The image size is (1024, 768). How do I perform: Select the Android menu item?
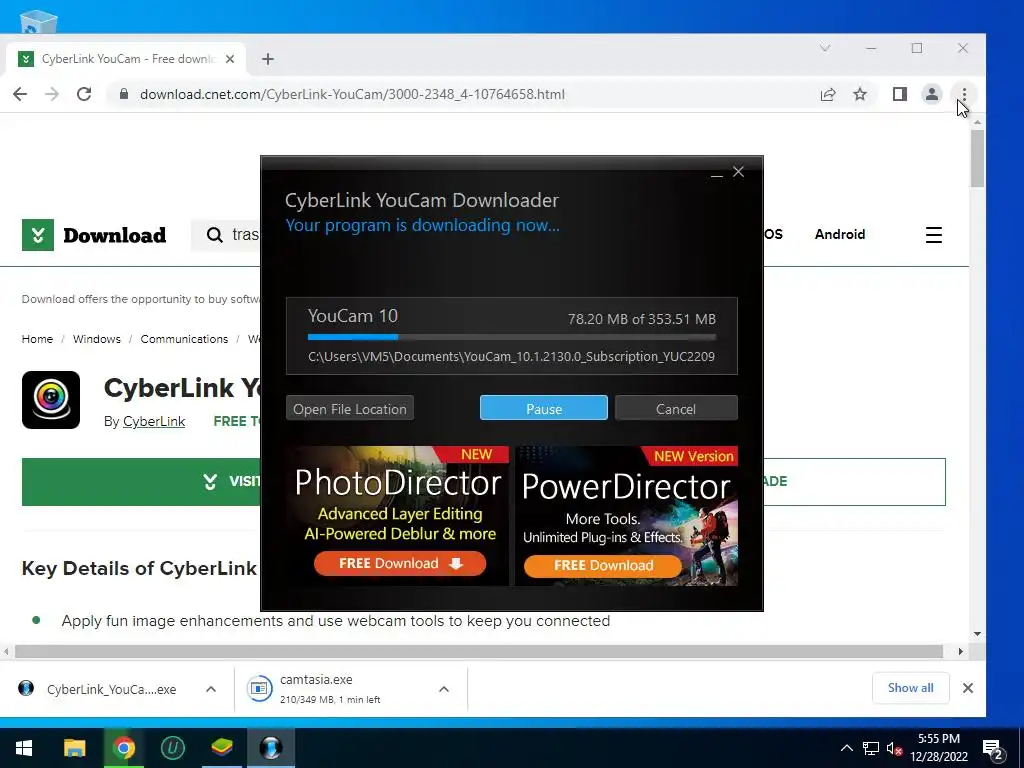point(840,234)
